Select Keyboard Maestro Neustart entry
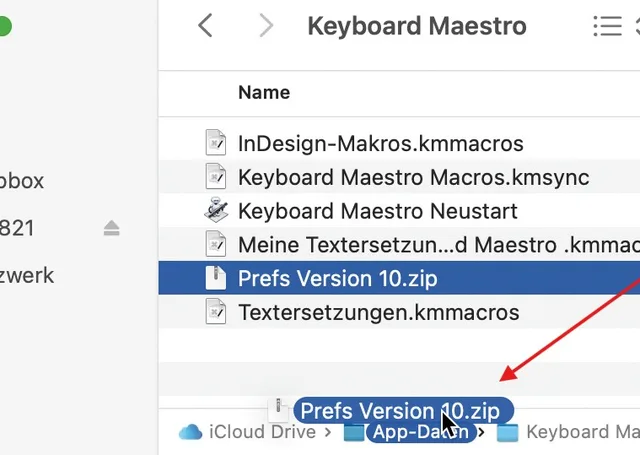Viewport: 640px width, 455px height. tap(378, 211)
